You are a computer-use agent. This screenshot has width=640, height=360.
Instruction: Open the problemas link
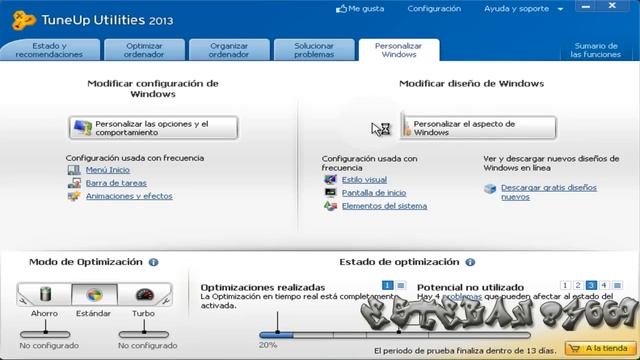pos(462,297)
